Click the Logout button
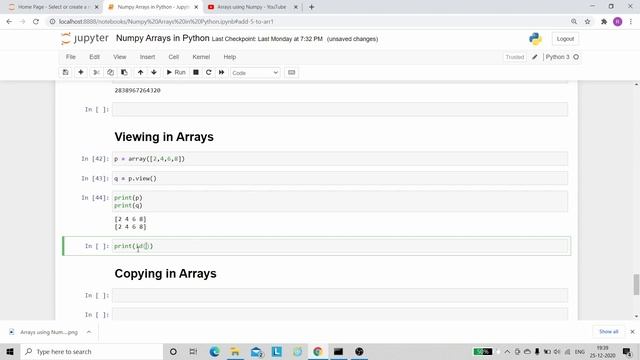Screen dimensions: 640x360 point(565,39)
